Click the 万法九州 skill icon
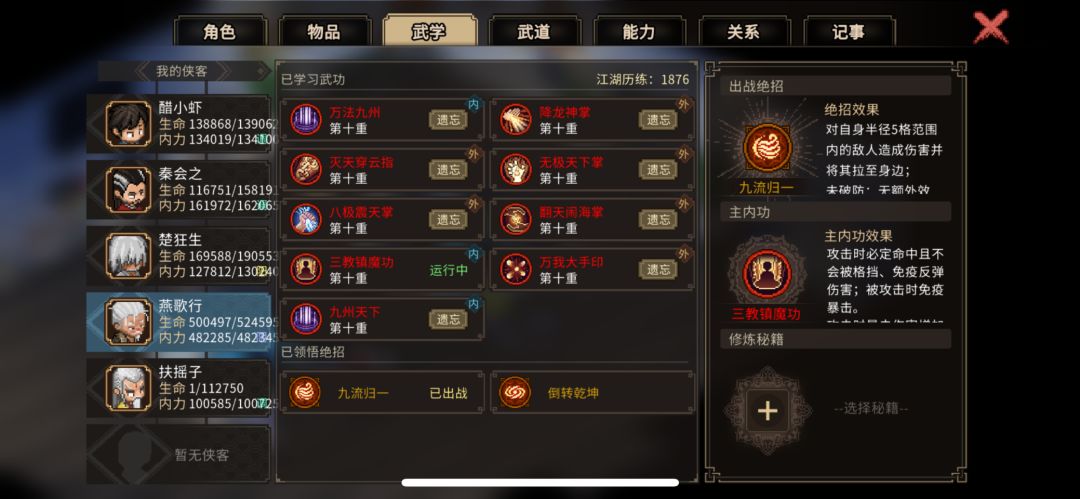Image resolution: width=1080 pixels, height=499 pixels. click(x=306, y=119)
